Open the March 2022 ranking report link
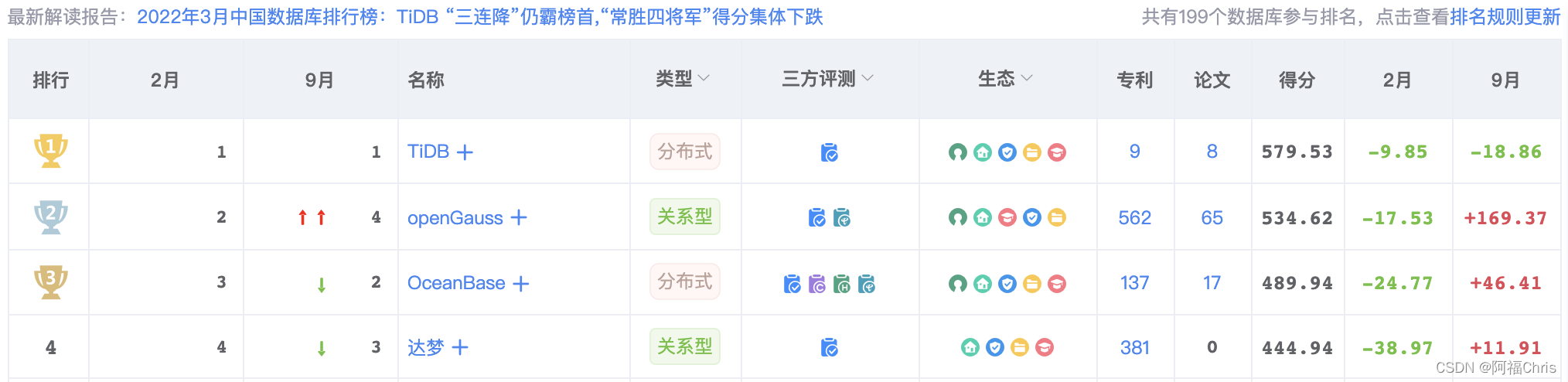1568x382 pixels. pyautogui.click(x=480, y=17)
